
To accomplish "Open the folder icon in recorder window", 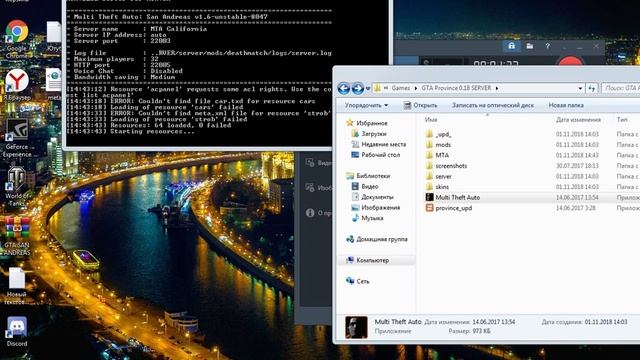I will point(530,46).
